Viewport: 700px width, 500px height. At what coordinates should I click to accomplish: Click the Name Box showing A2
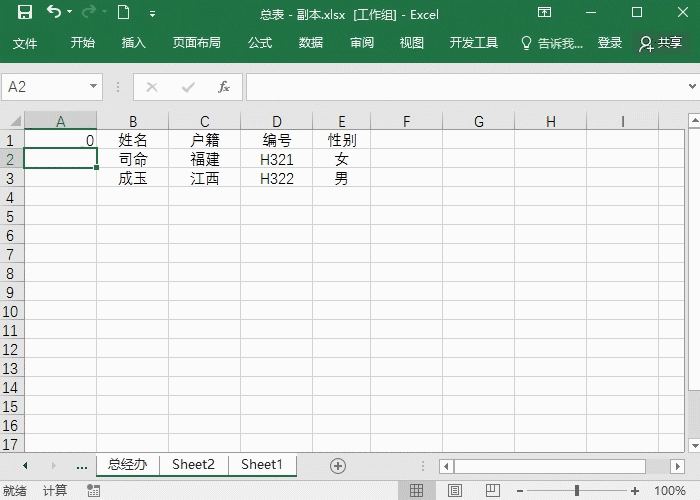45,87
